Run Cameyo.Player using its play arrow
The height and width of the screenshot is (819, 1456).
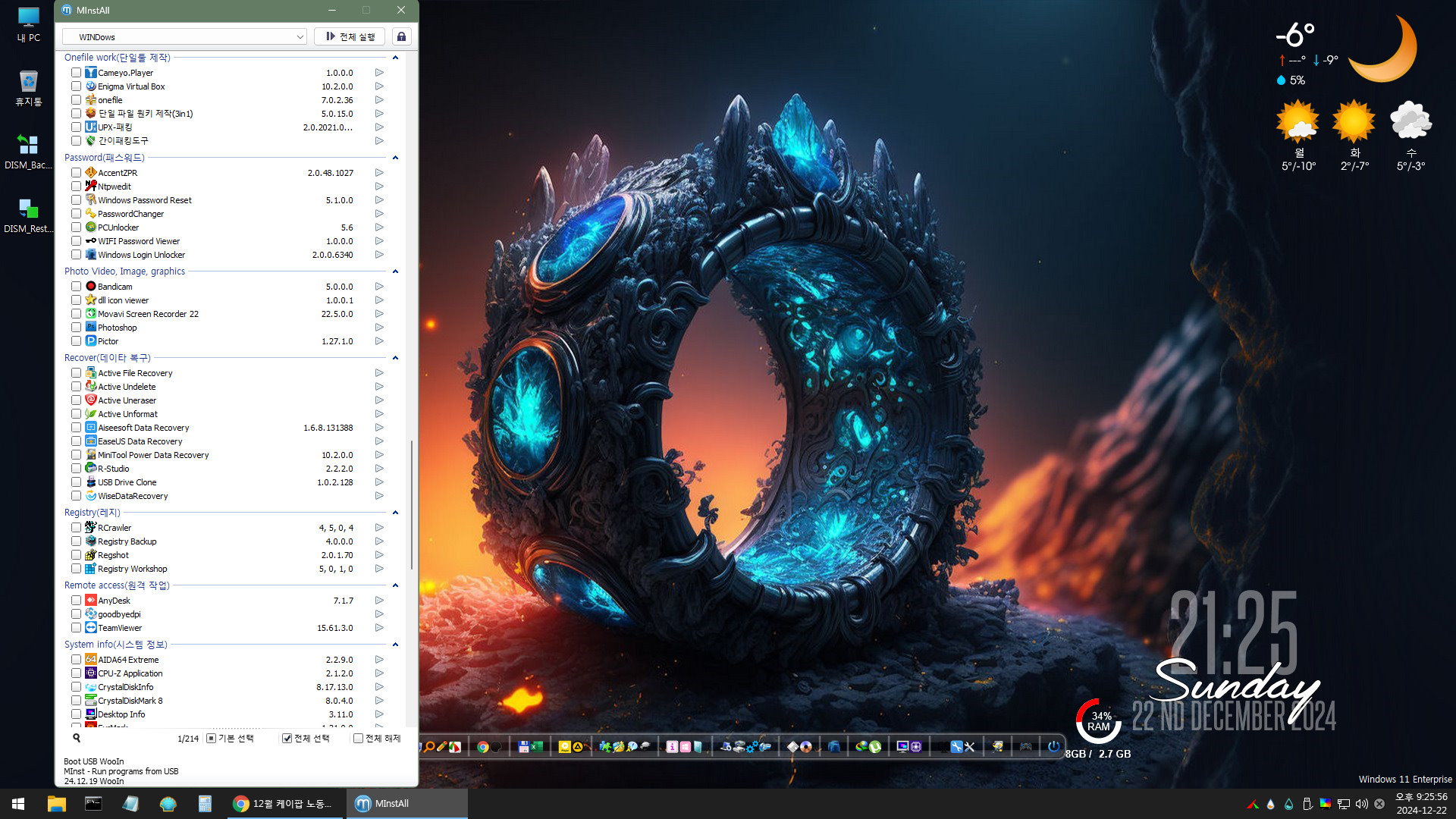point(379,73)
